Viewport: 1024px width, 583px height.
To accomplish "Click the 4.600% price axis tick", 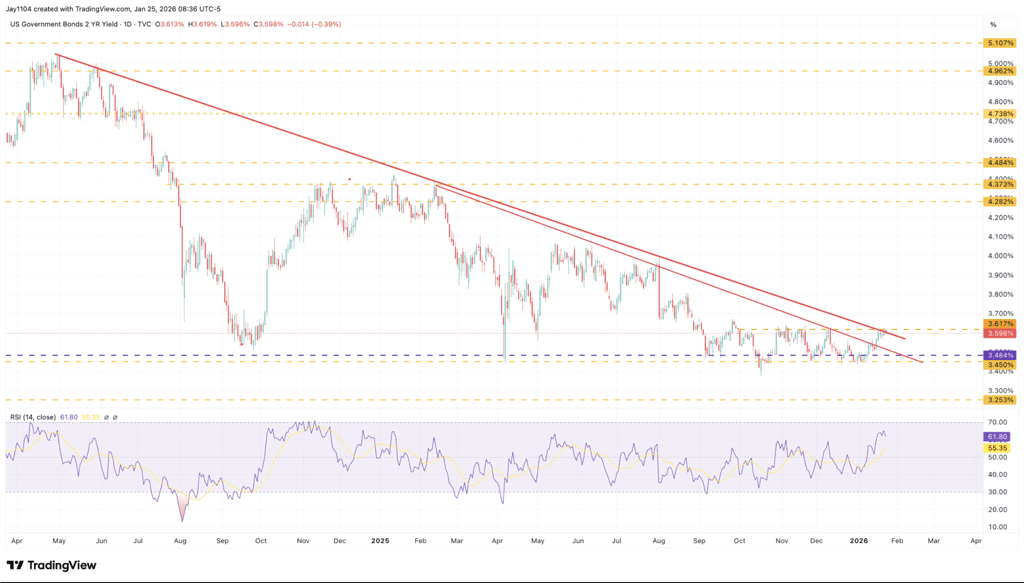I will pos(1001,140).
